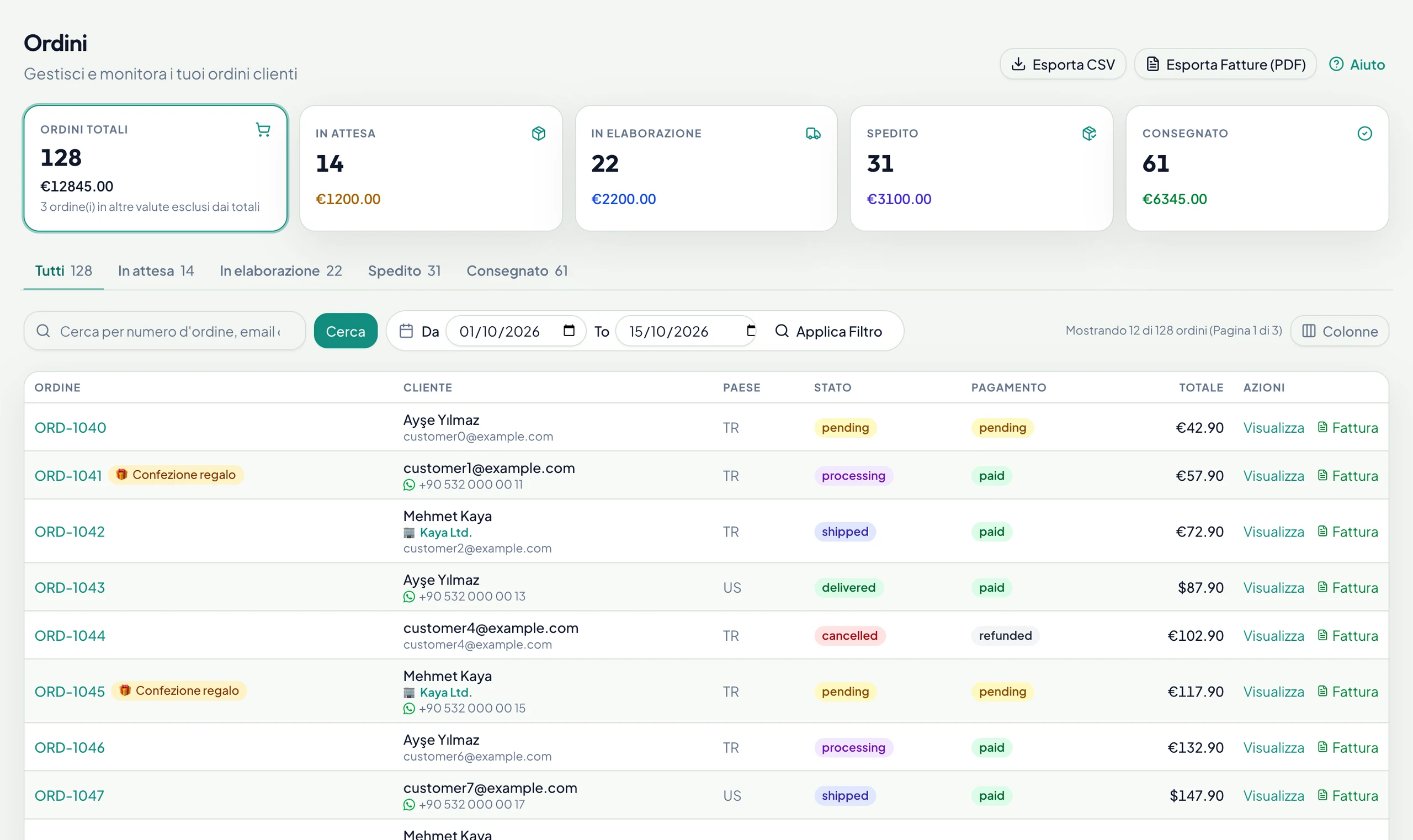Image resolution: width=1413 pixels, height=840 pixels.
Task: Open the Kaya Ltd. link in ORD-1045 row
Action: pyautogui.click(x=445, y=692)
